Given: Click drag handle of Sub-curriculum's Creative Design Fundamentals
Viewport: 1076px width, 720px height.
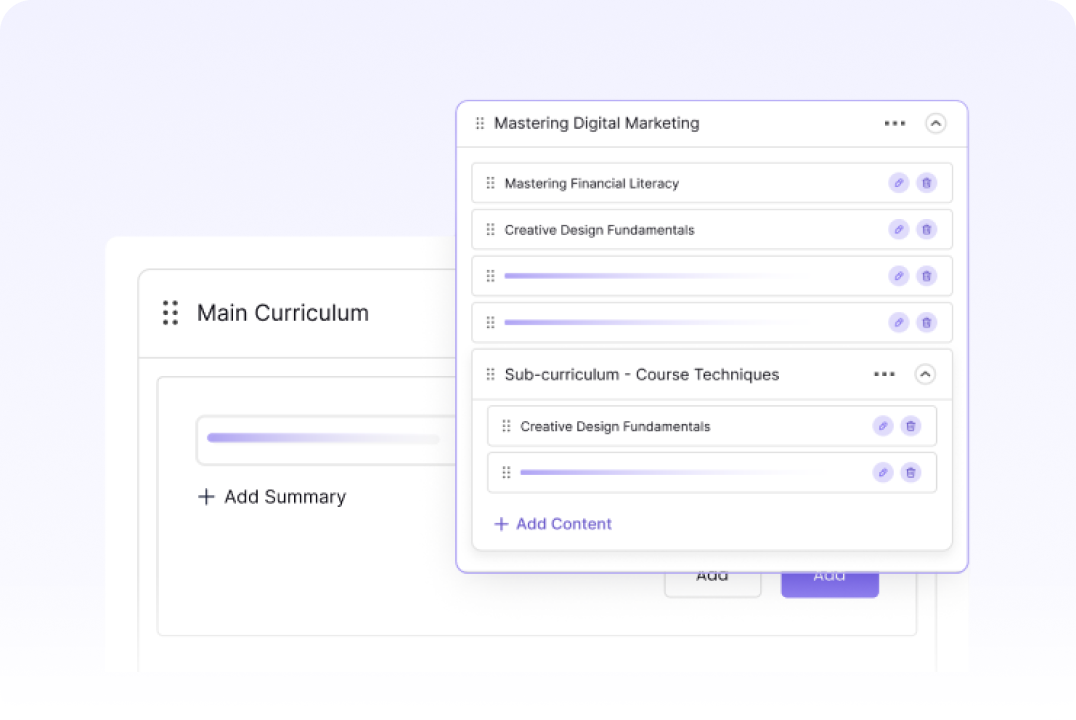Looking at the screenshot, I should click(x=506, y=426).
